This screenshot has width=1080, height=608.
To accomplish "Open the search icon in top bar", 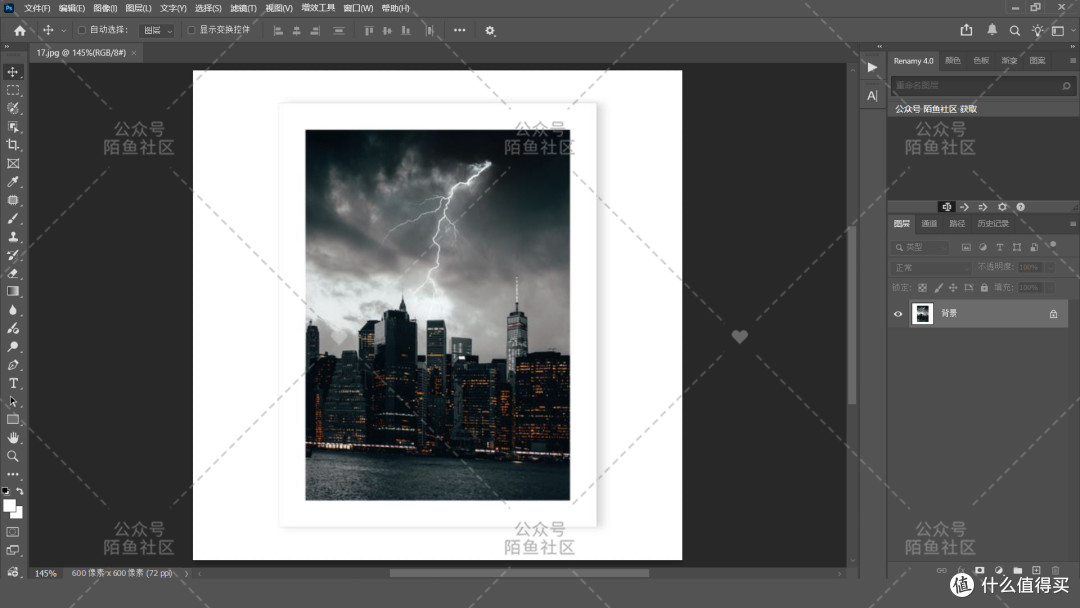I will click(x=1015, y=30).
